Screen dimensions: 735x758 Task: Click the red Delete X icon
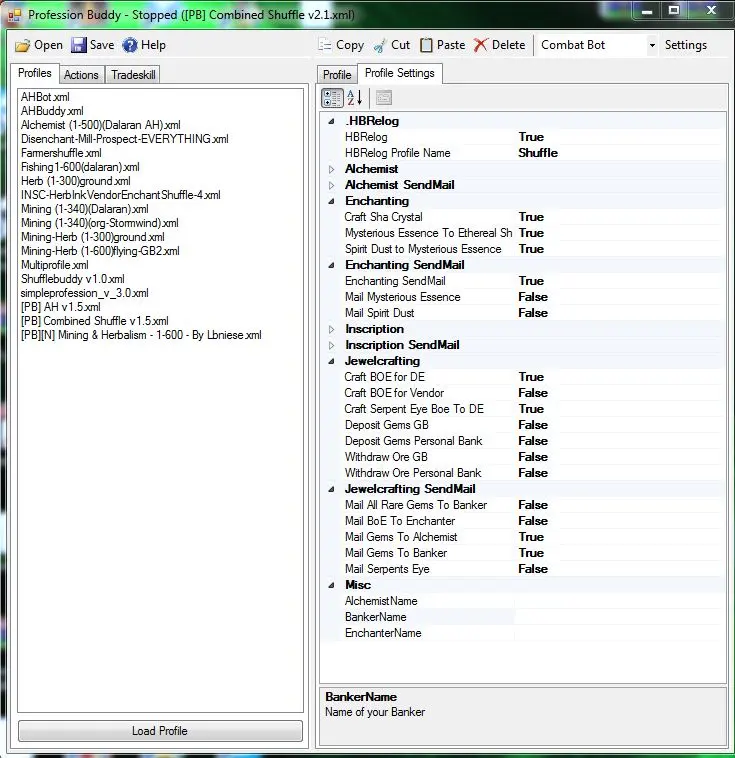(x=481, y=45)
